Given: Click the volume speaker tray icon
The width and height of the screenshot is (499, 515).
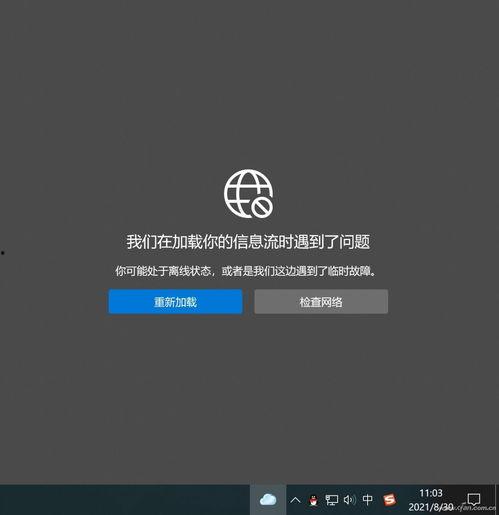Looking at the screenshot, I should [x=349, y=500].
